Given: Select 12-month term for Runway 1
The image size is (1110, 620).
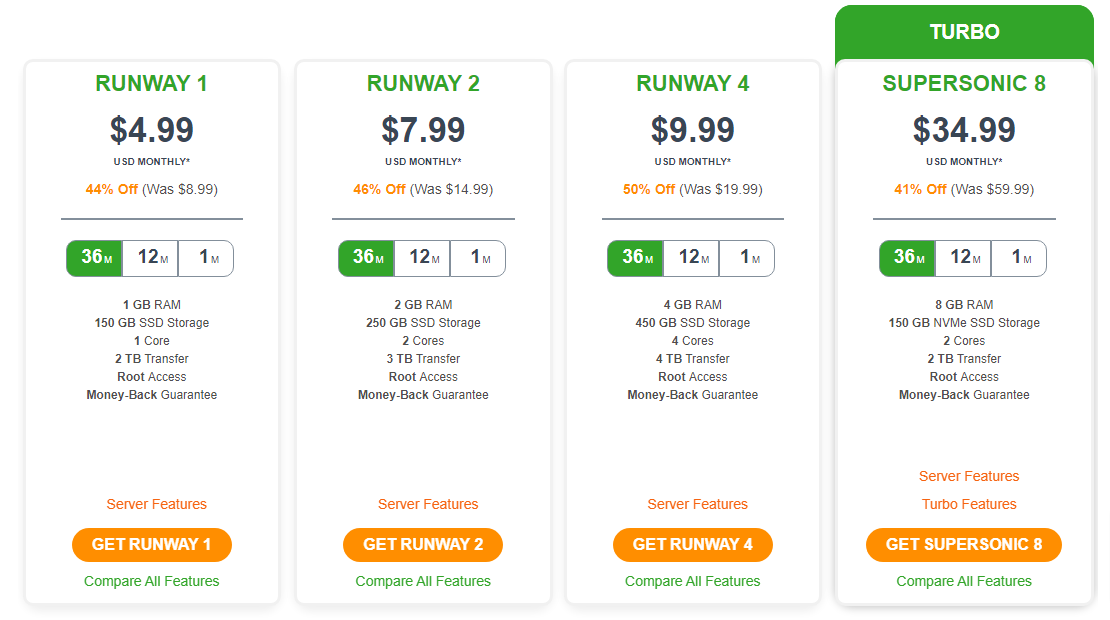Looking at the screenshot, I should 151,258.
